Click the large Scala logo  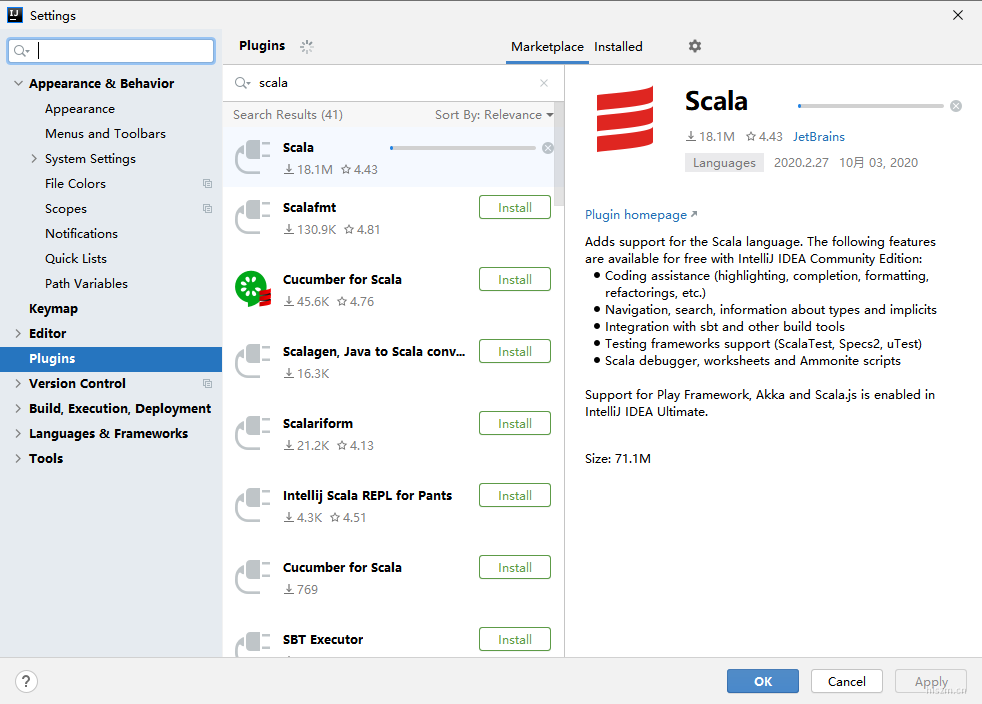click(x=624, y=119)
